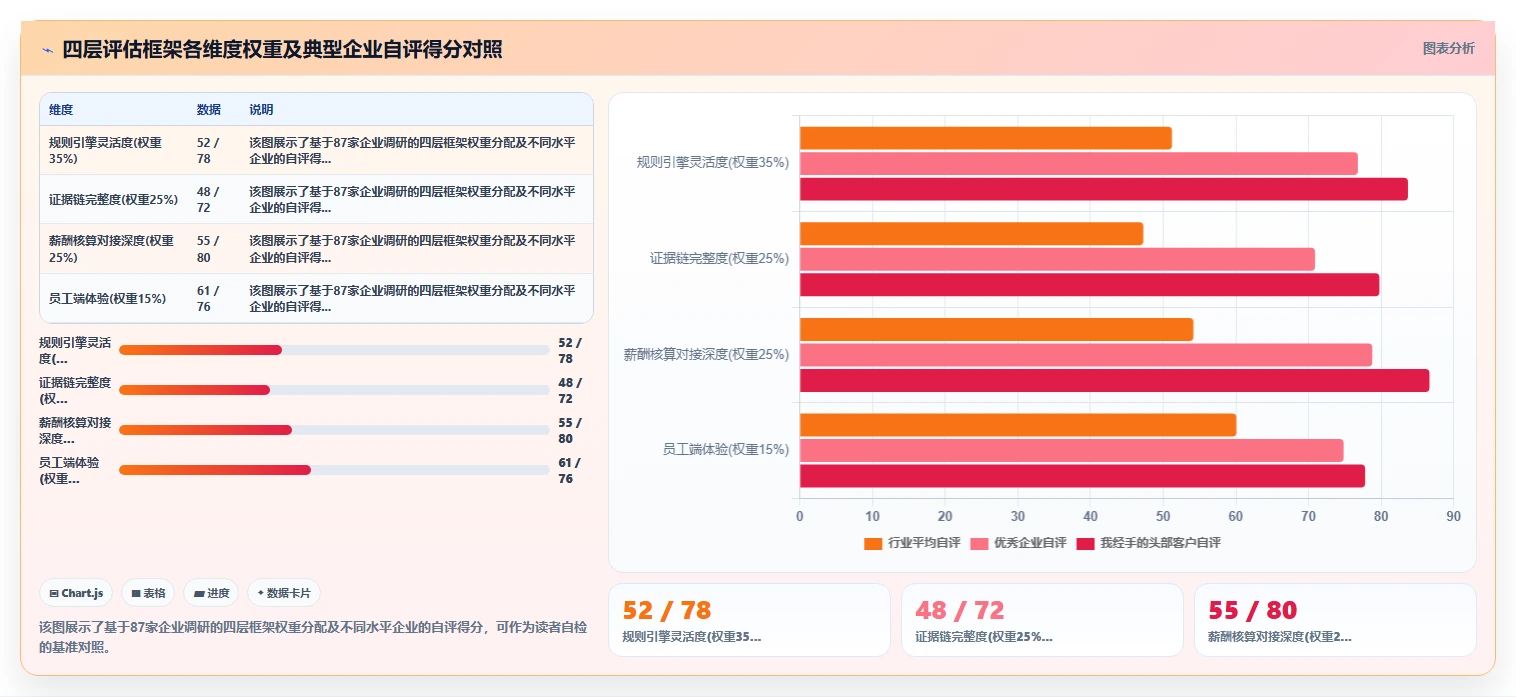Click orange 行业平均 bar for 员工端体验

1018,425
